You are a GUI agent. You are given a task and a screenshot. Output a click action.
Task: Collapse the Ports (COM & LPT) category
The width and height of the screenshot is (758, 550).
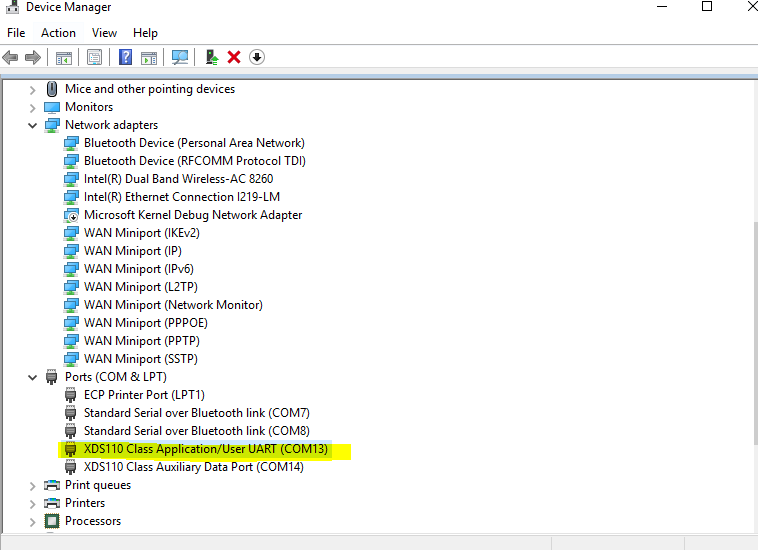32,377
